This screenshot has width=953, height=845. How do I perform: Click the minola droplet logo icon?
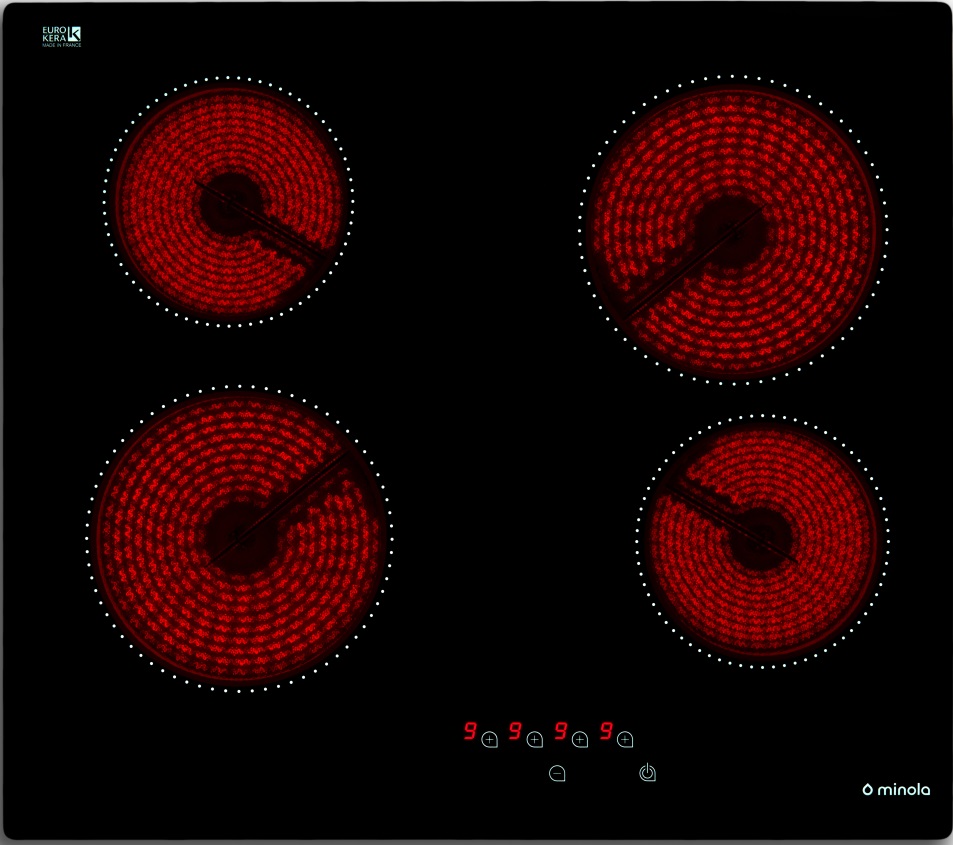tap(868, 790)
